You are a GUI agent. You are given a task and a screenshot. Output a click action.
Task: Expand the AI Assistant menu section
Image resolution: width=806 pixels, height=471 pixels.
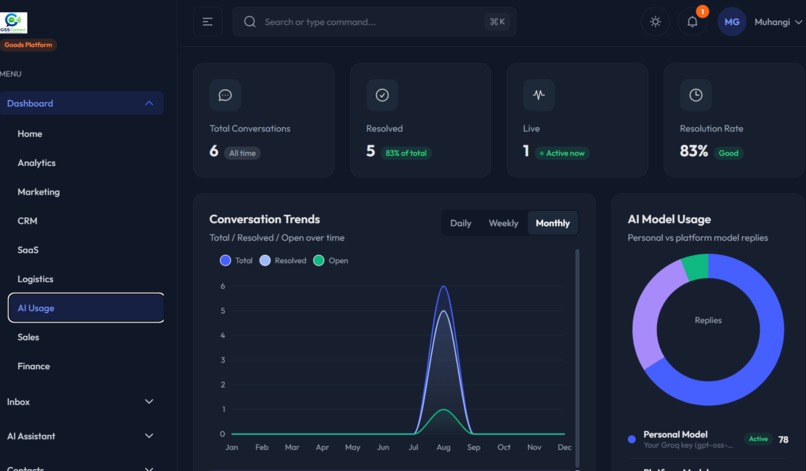(x=82, y=436)
